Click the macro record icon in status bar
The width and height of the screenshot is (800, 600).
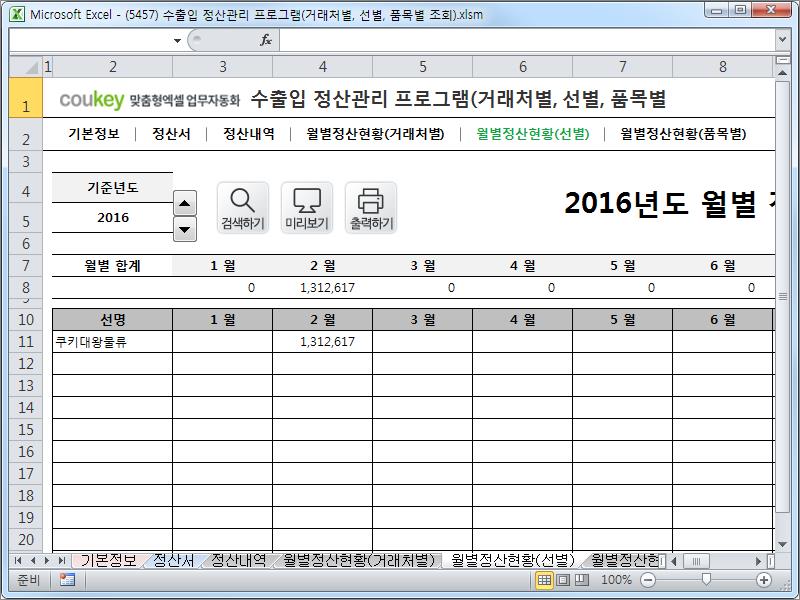pyautogui.click(x=67, y=580)
